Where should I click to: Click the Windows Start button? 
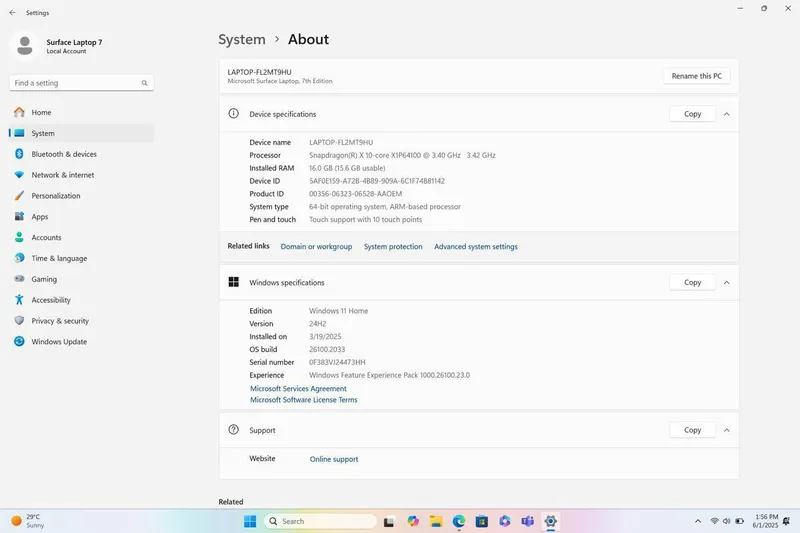pyautogui.click(x=250, y=521)
